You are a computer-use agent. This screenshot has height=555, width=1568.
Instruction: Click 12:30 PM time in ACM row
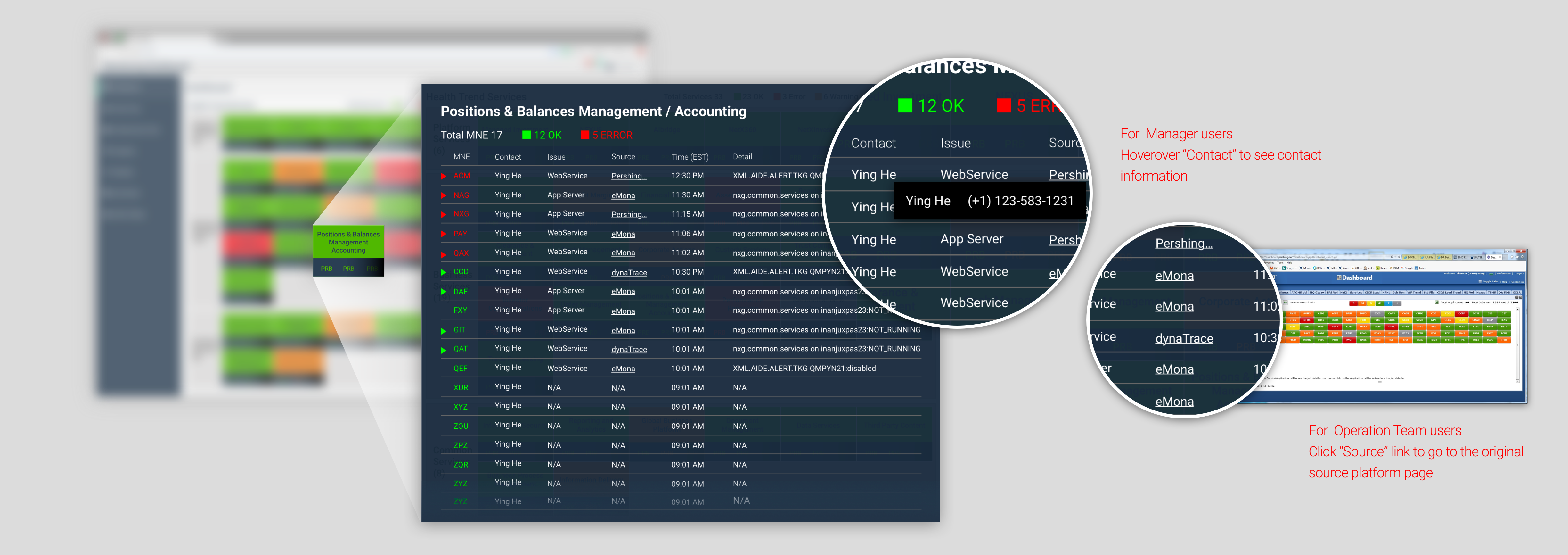coord(687,176)
